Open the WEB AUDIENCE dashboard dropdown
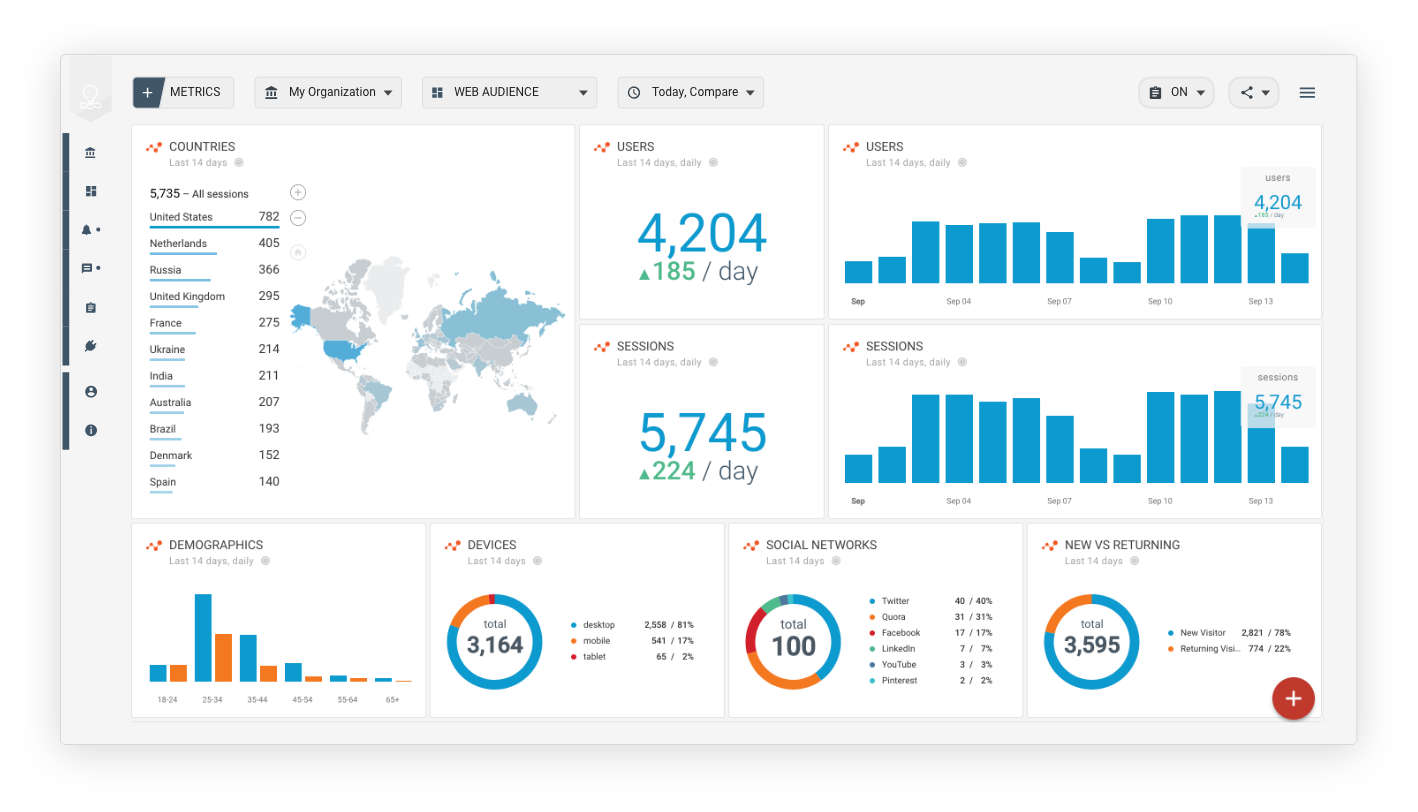The image size is (1418, 812). coord(509,92)
